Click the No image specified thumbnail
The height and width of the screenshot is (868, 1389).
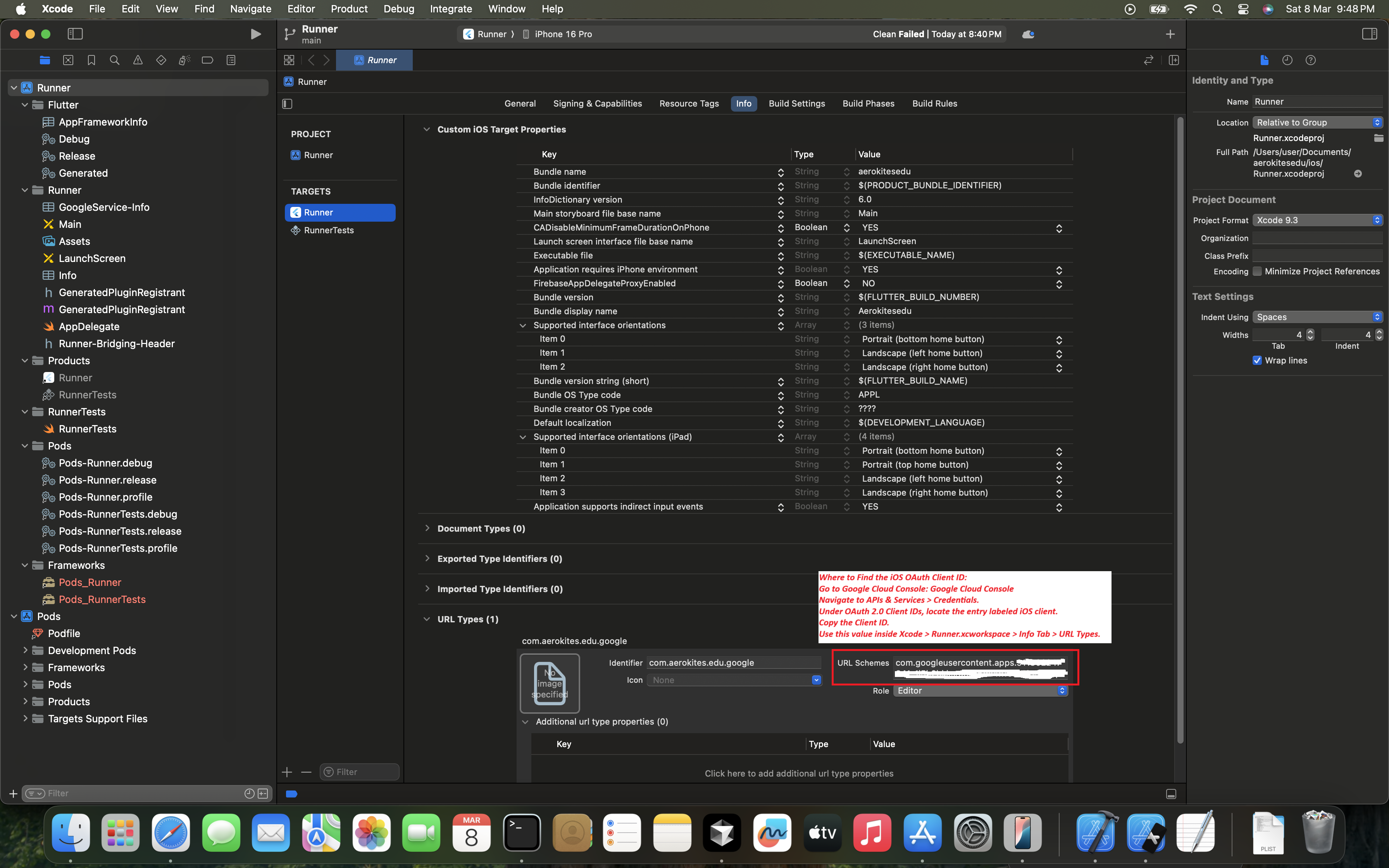pyautogui.click(x=549, y=683)
